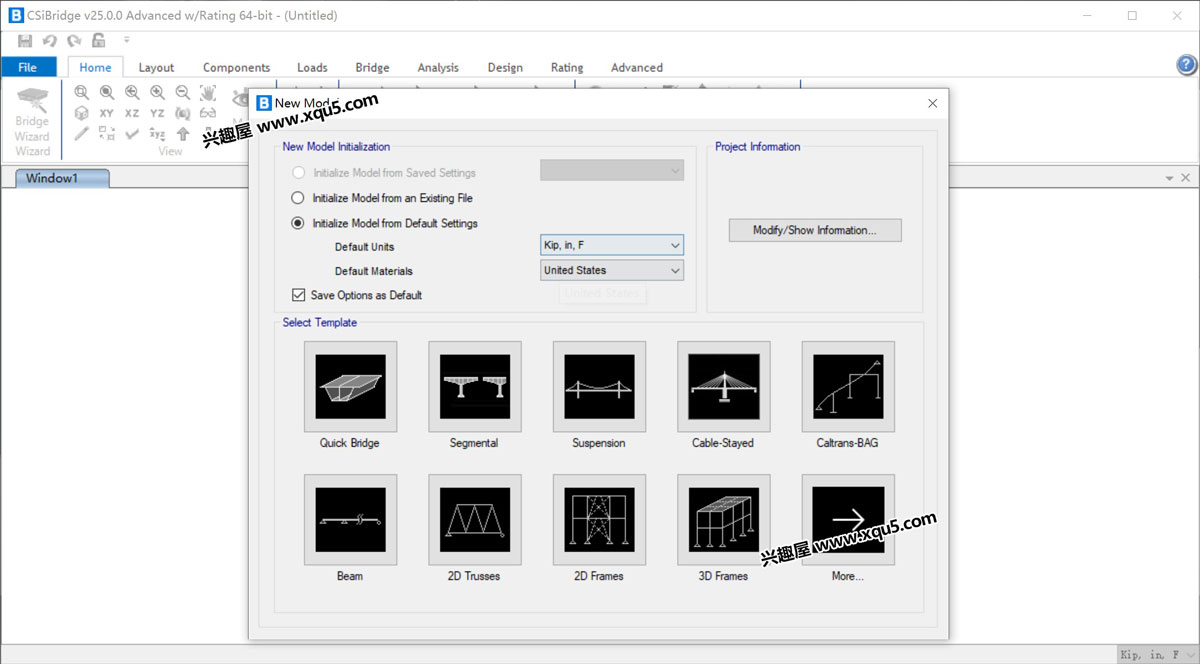Select Initialize Model from an Existing File
This screenshot has height=664, width=1200.
click(x=382, y=198)
